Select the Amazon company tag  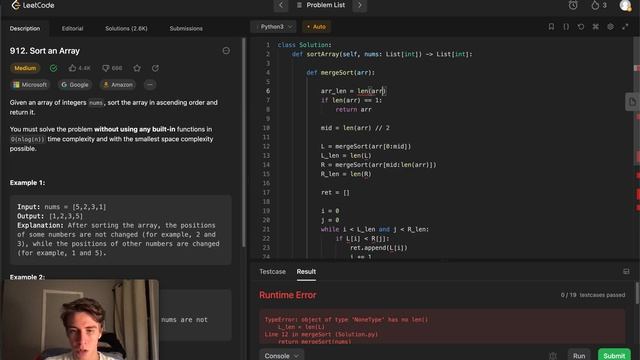[118, 85]
